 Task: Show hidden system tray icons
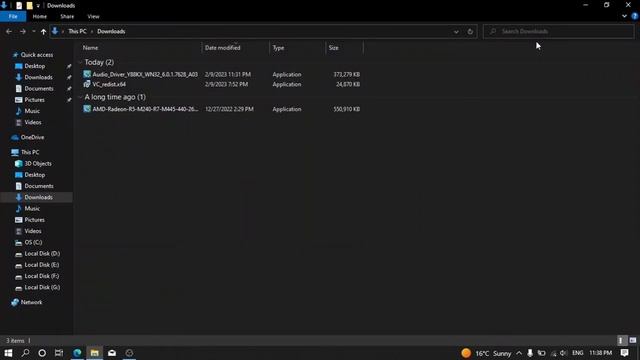[519, 353]
